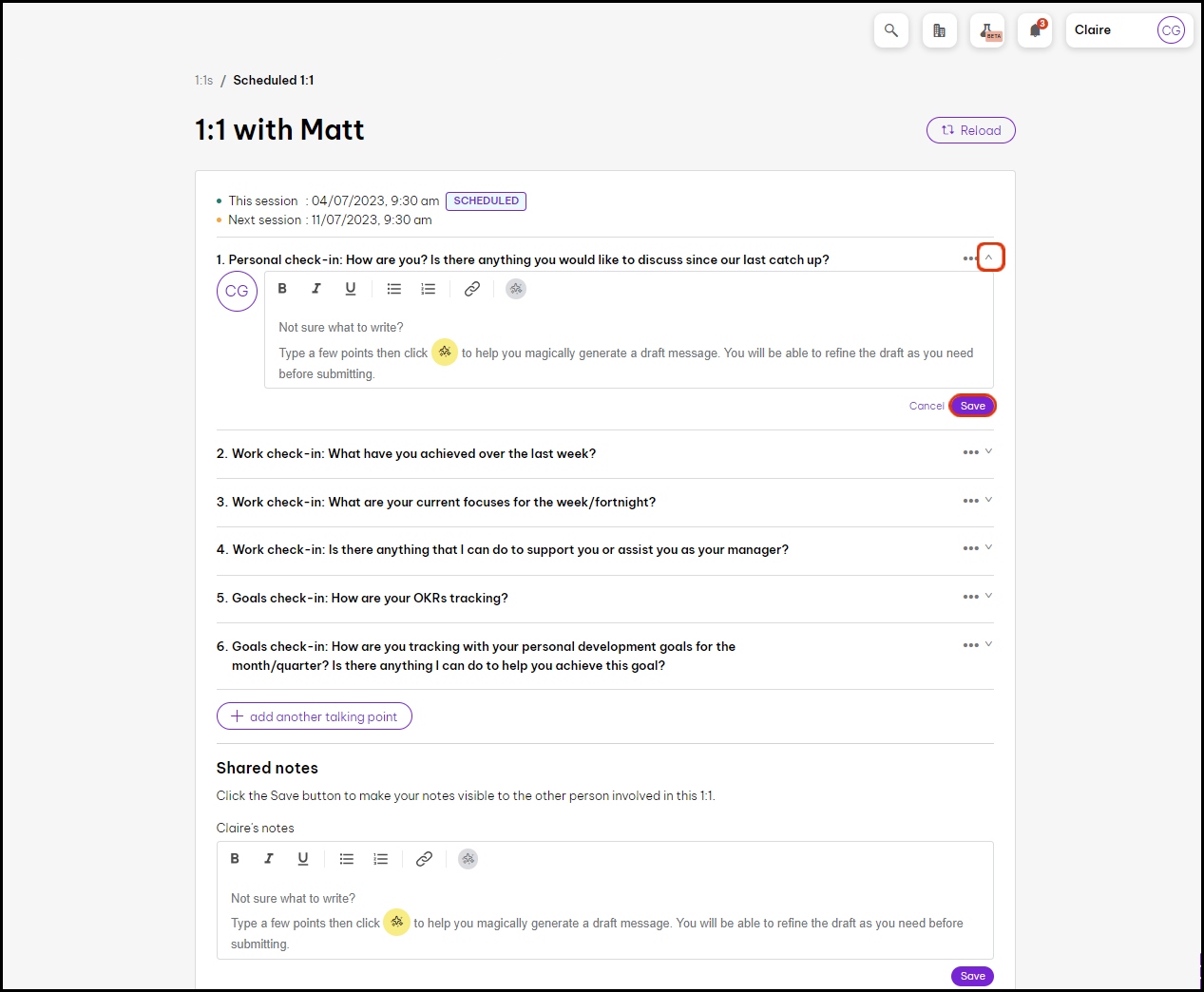Open the beta lab flask icon
1204x992 pixels.
click(987, 30)
